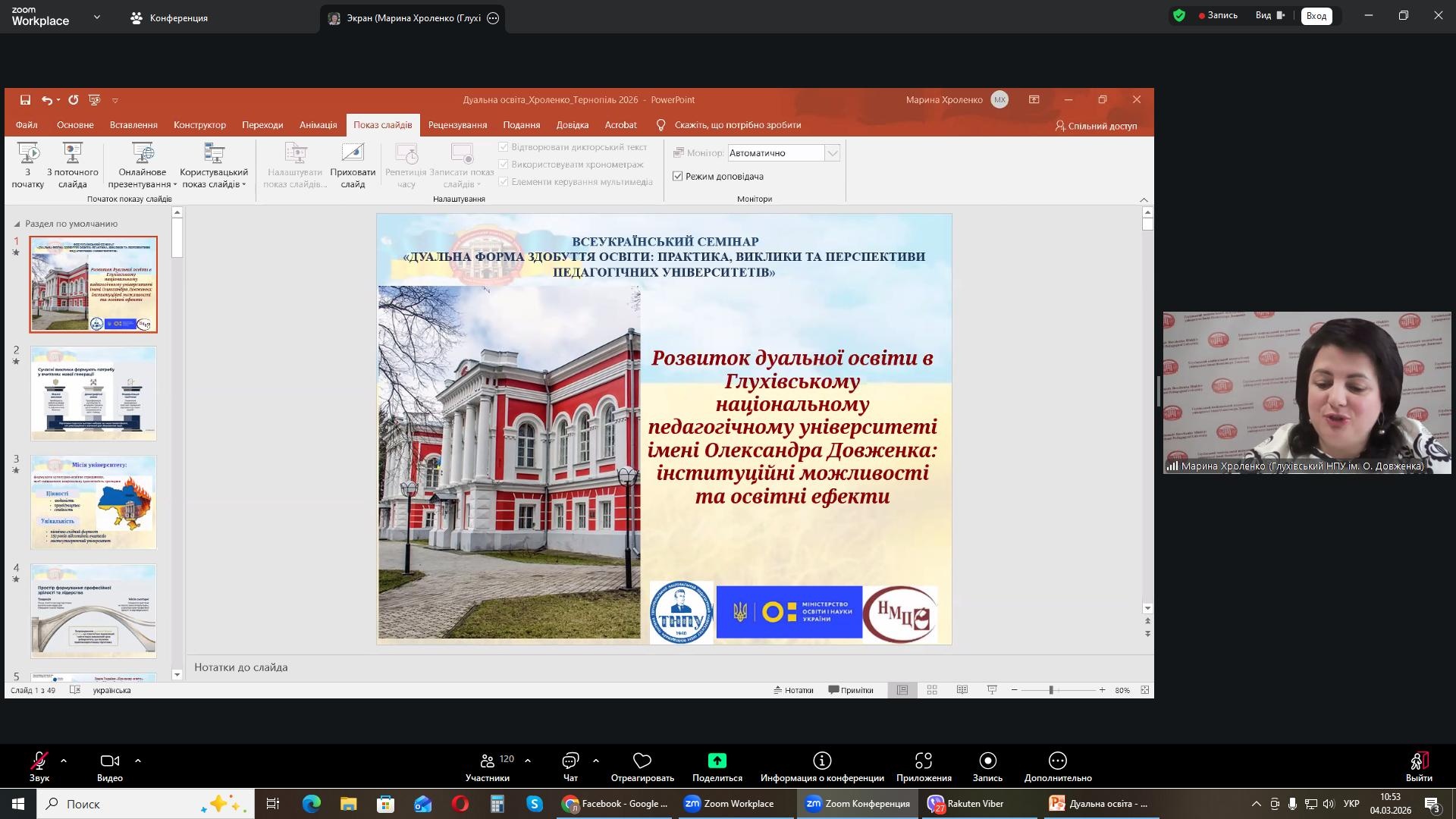This screenshot has height=819, width=1456.
Task: Expand audio options arrow next to Звук
Action: click(64, 760)
